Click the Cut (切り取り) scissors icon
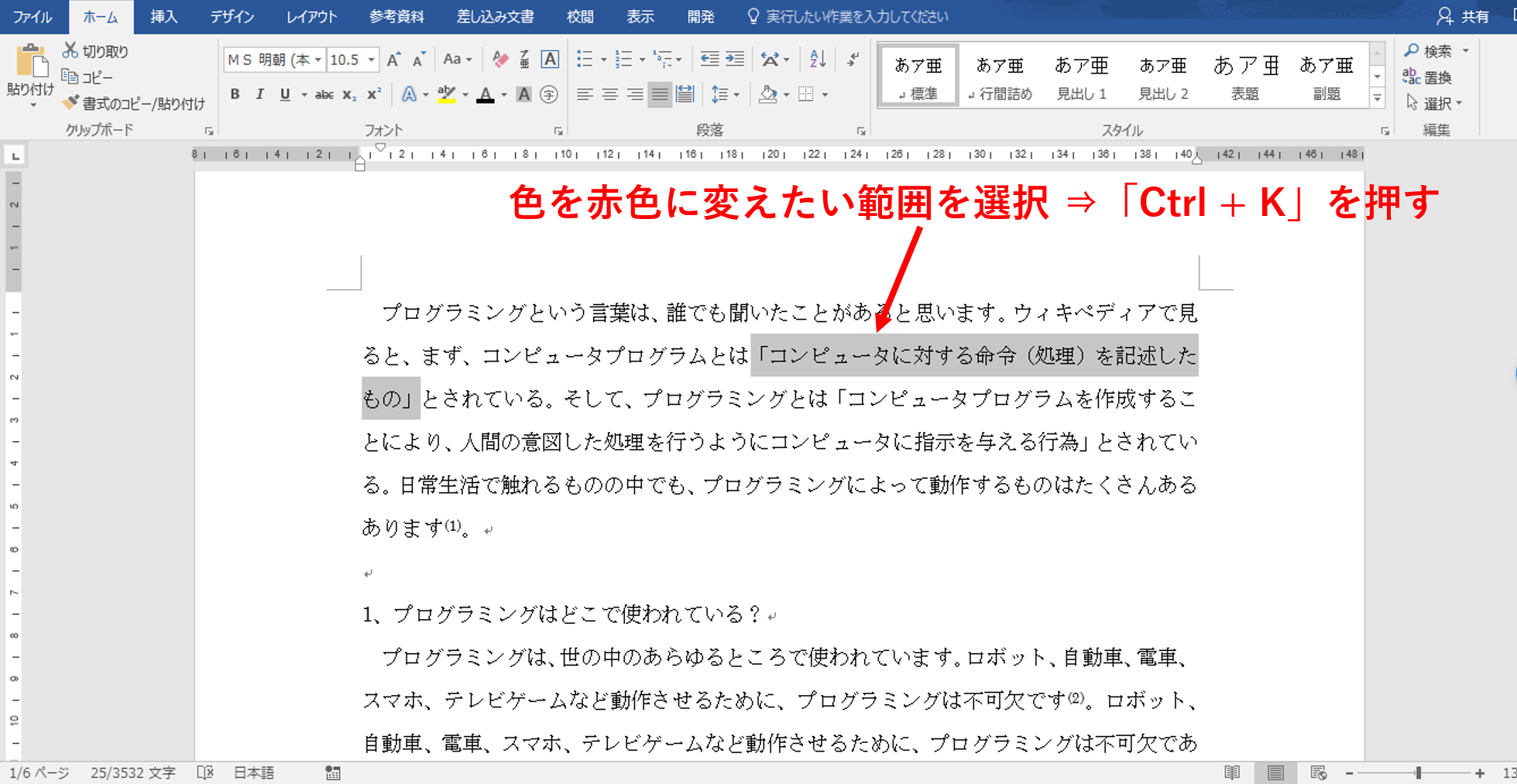Viewport: 1517px width, 784px height. (70, 50)
